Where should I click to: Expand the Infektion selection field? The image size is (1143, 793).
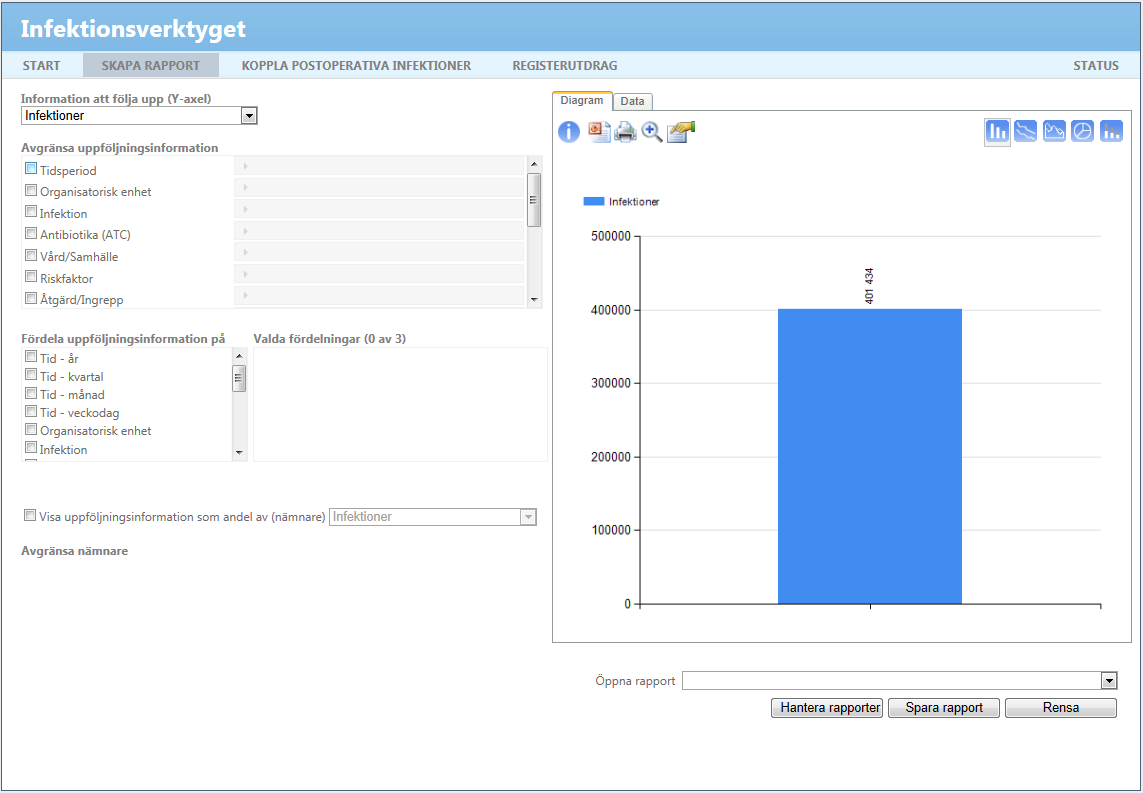pyautogui.click(x=378, y=209)
